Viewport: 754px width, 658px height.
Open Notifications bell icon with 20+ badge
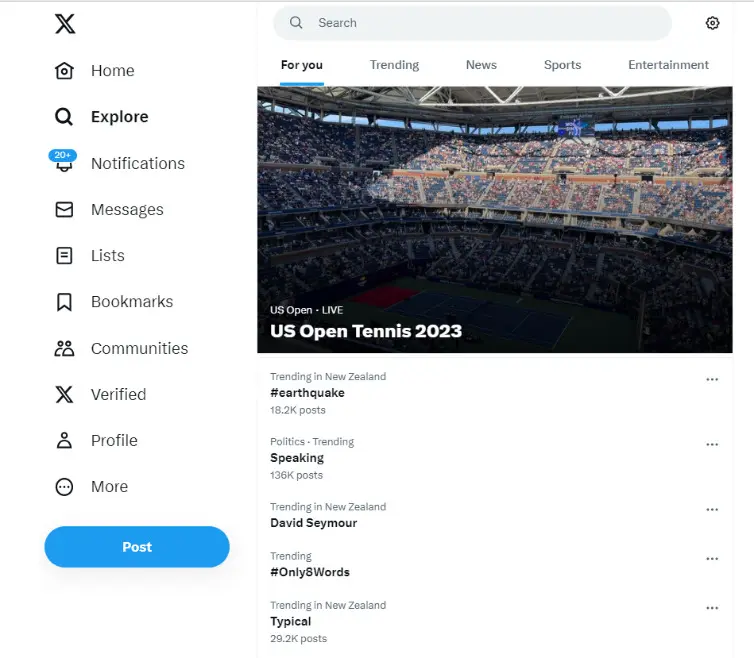click(x=64, y=164)
